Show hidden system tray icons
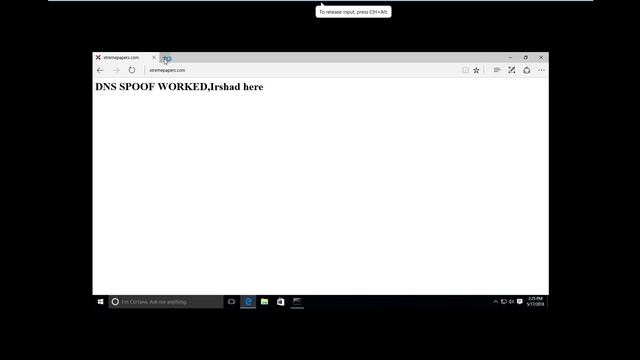The width and height of the screenshot is (640, 360). (496, 302)
